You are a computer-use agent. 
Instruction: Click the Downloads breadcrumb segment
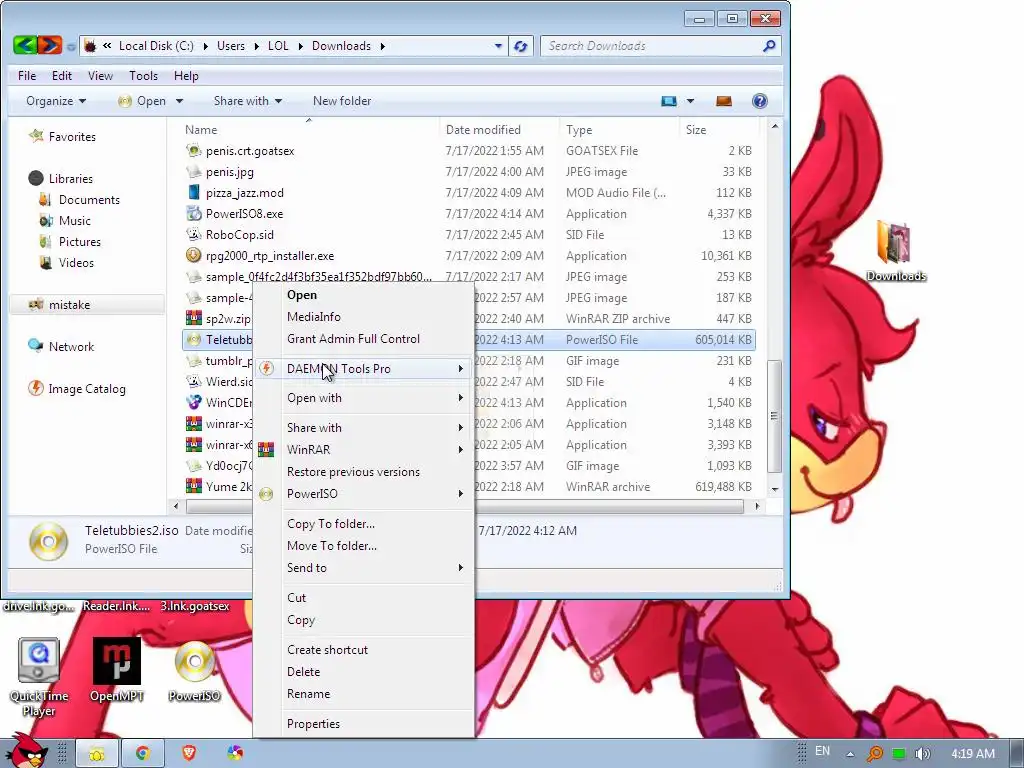[x=341, y=46]
